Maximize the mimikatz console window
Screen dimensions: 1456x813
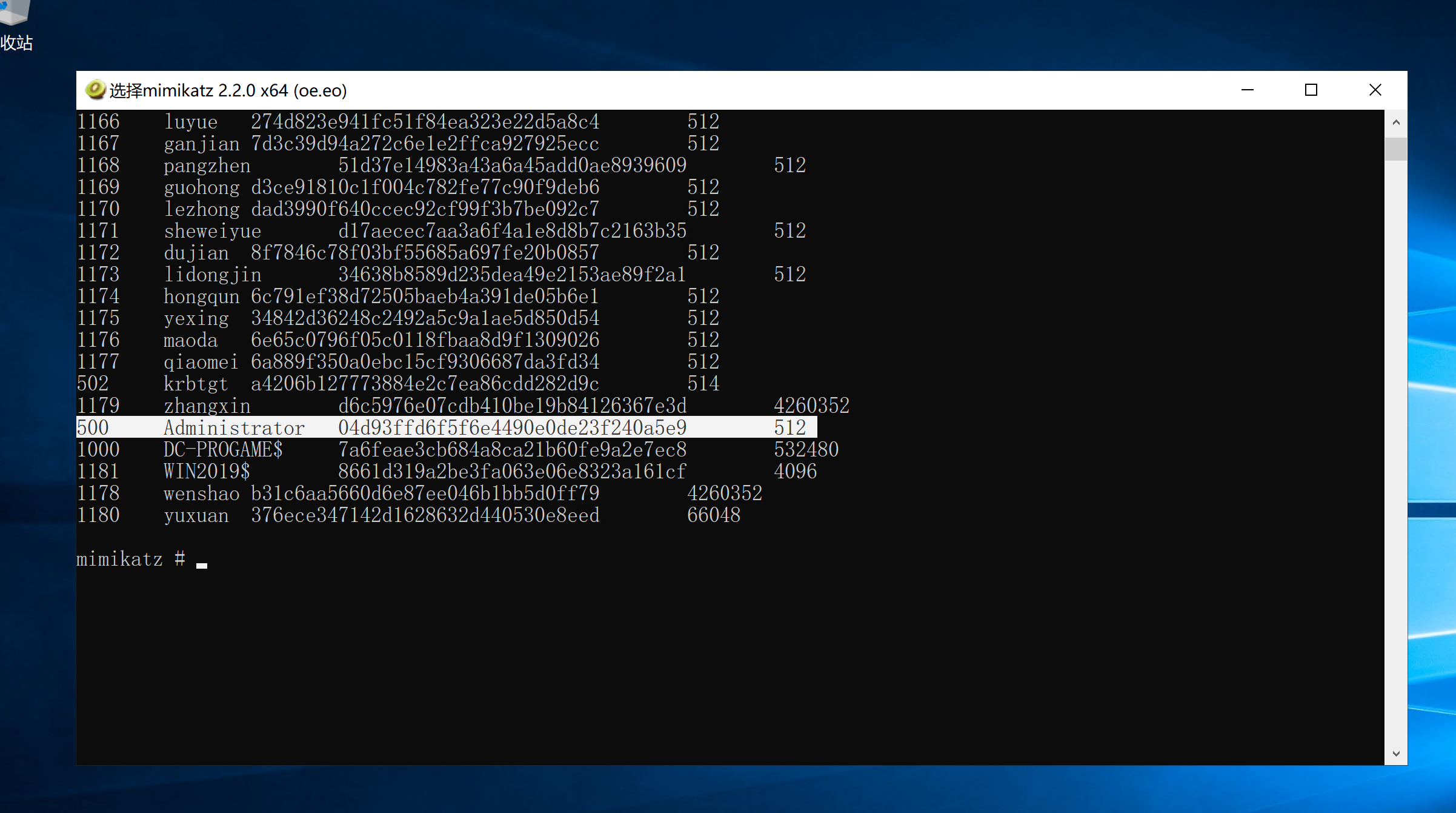tap(1311, 90)
